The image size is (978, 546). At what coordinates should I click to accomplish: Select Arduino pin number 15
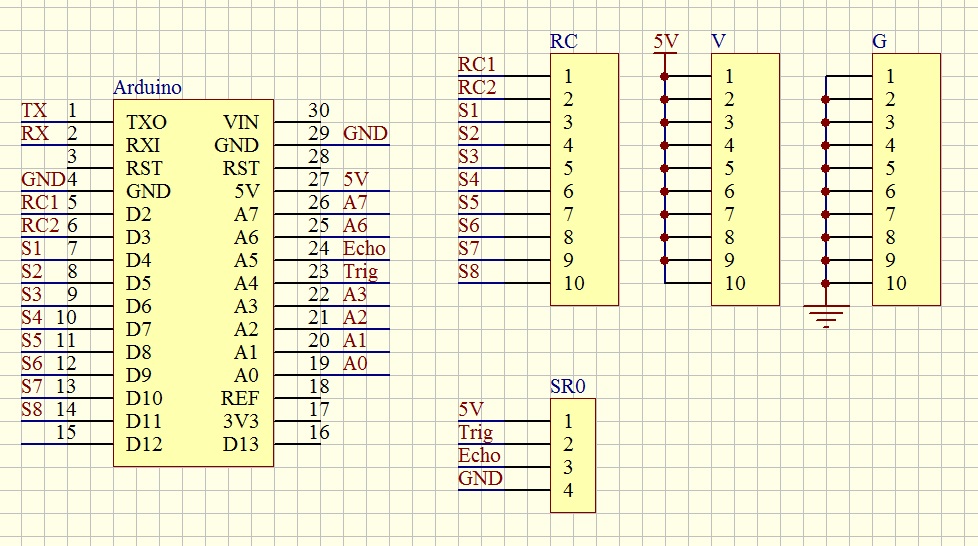66,432
